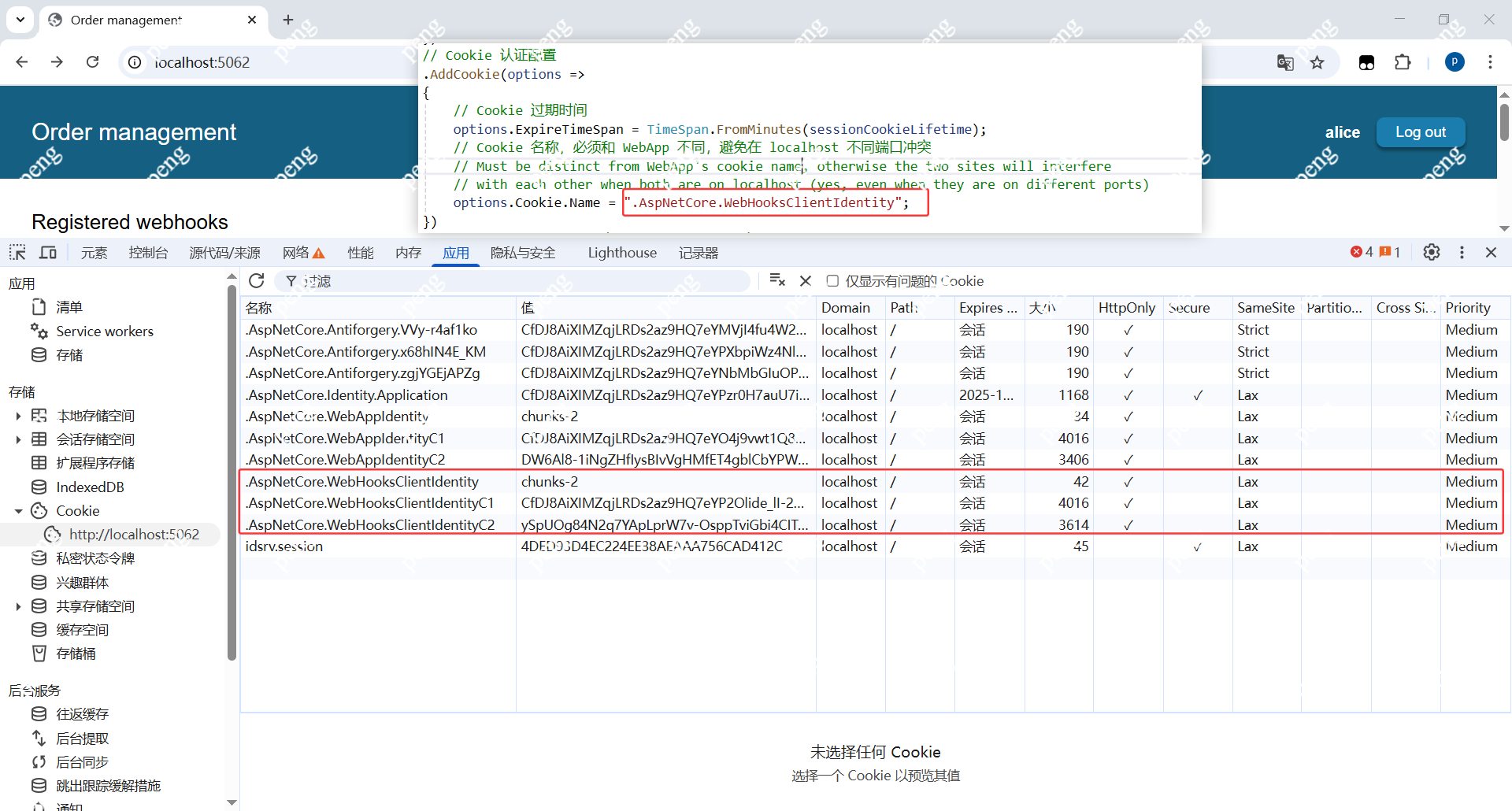Screen dimensions: 1512x811
Task: Open the 内存 (Memory) tab
Action: (408, 253)
